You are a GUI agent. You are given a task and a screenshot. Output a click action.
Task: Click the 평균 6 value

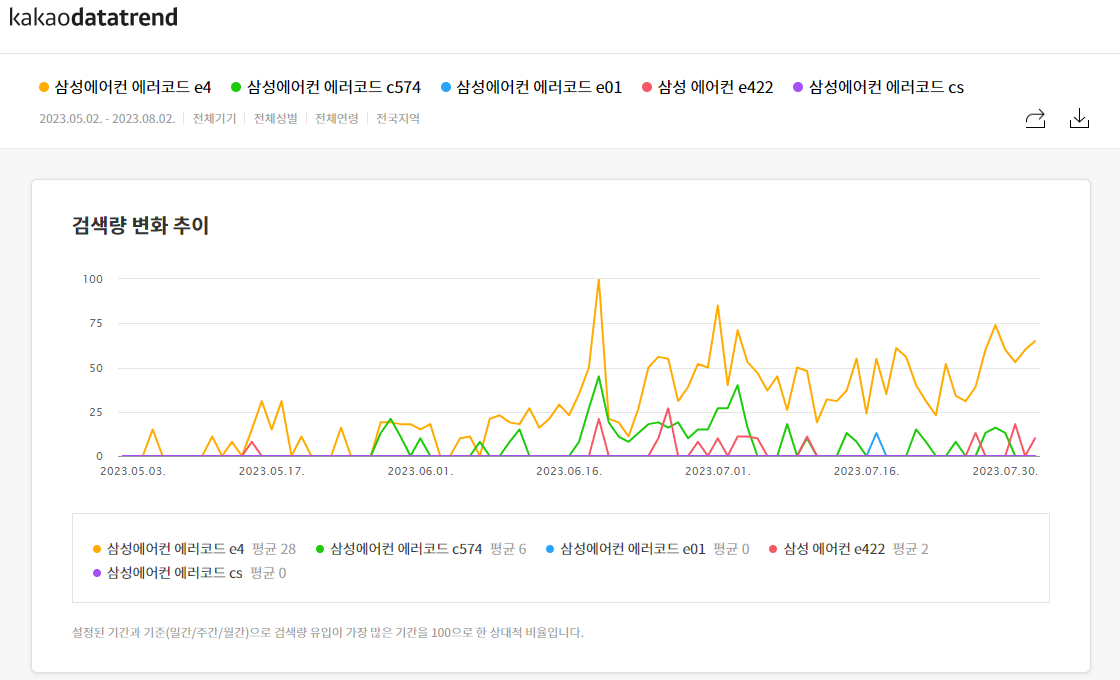509,549
